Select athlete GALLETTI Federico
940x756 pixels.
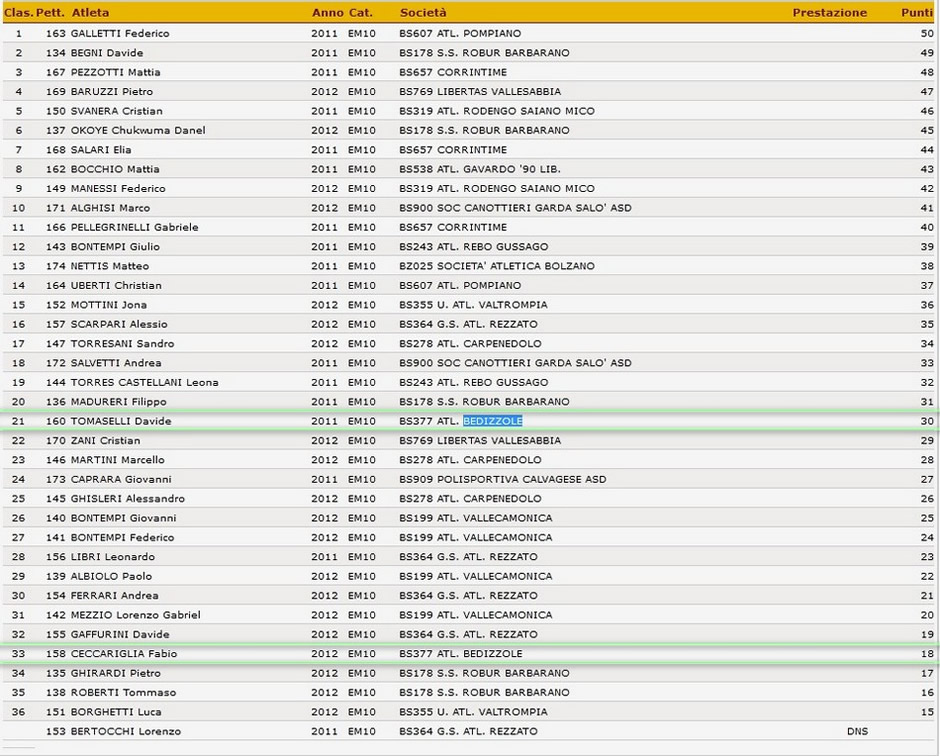tap(120, 34)
